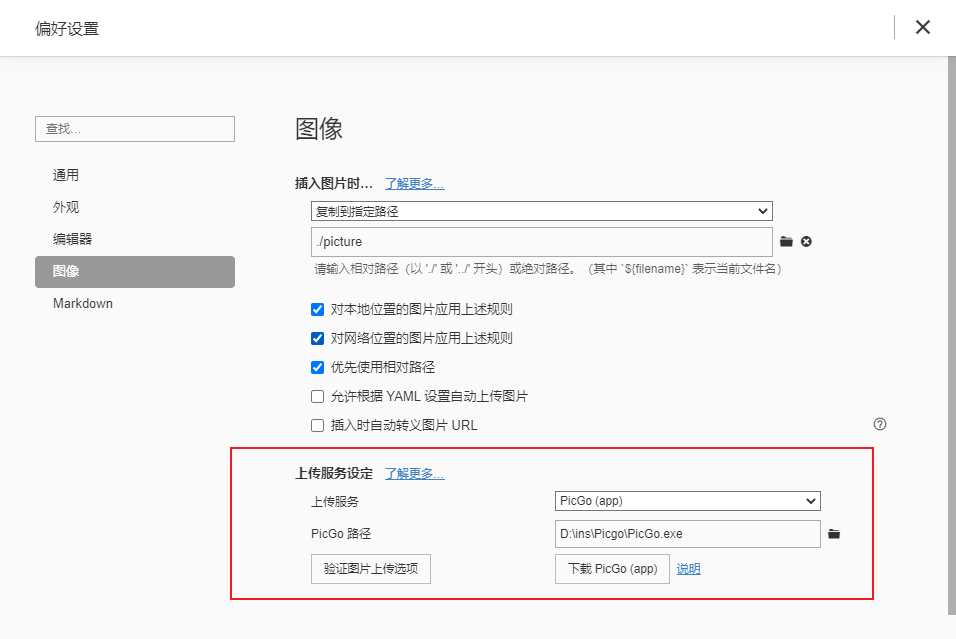Select the 图像 settings section
The image size is (956, 639).
(x=135, y=271)
